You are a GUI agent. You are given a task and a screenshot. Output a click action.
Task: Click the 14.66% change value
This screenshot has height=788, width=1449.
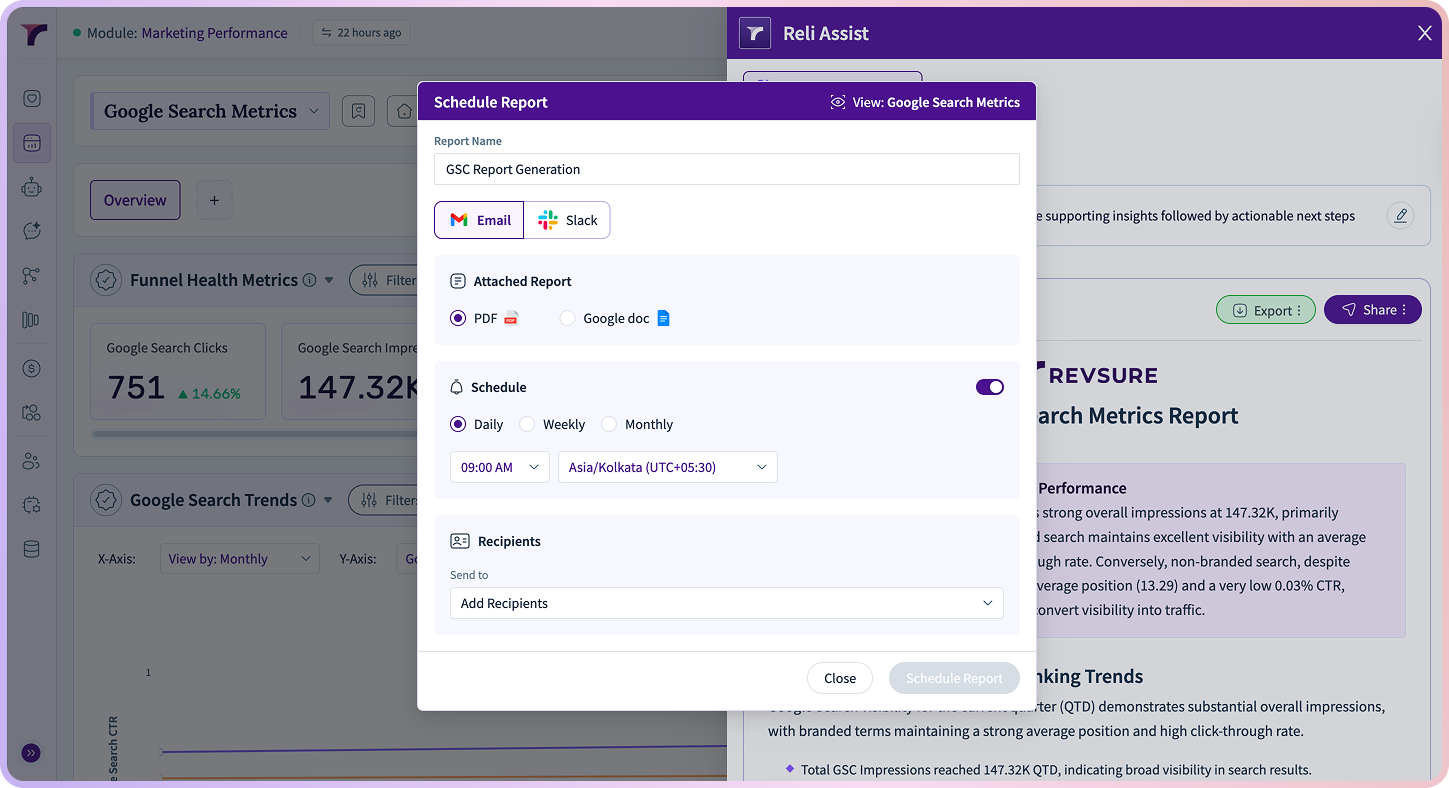[209, 394]
